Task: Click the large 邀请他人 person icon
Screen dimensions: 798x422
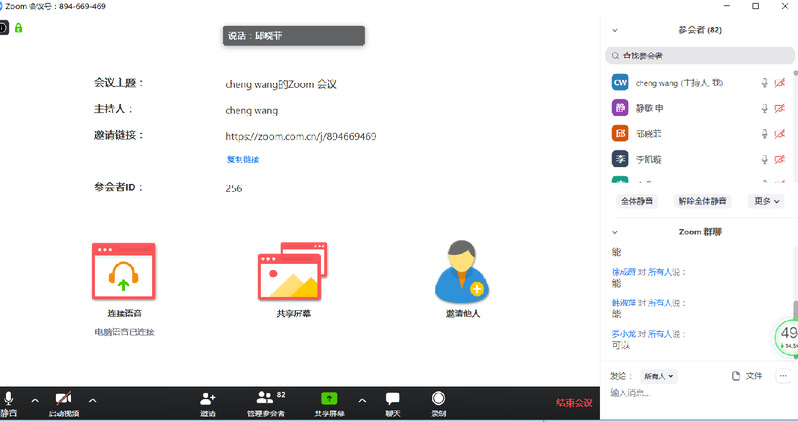Action: click(x=462, y=271)
